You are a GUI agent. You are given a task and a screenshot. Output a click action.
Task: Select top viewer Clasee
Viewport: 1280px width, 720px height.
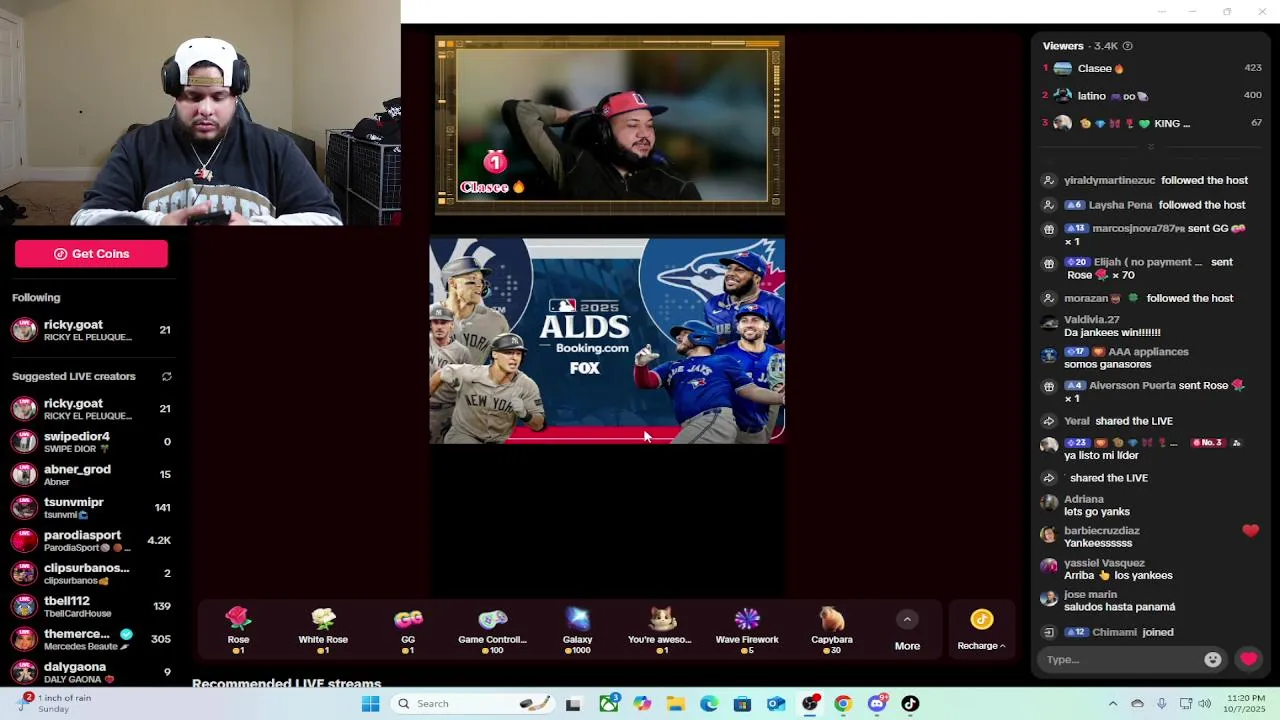(x=1151, y=68)
